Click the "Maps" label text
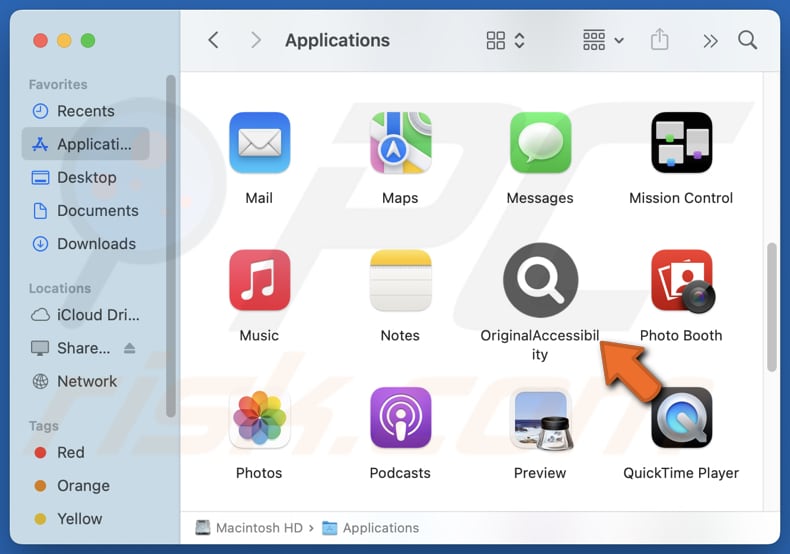This screenshot has height=554, width=790. pyautogui.click(x=400, y=198)
